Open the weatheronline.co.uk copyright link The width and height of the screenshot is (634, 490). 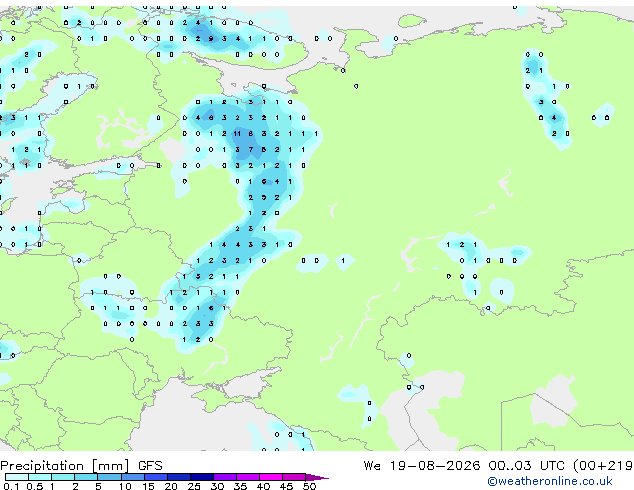pyautogui.click(x=549, y=481)
